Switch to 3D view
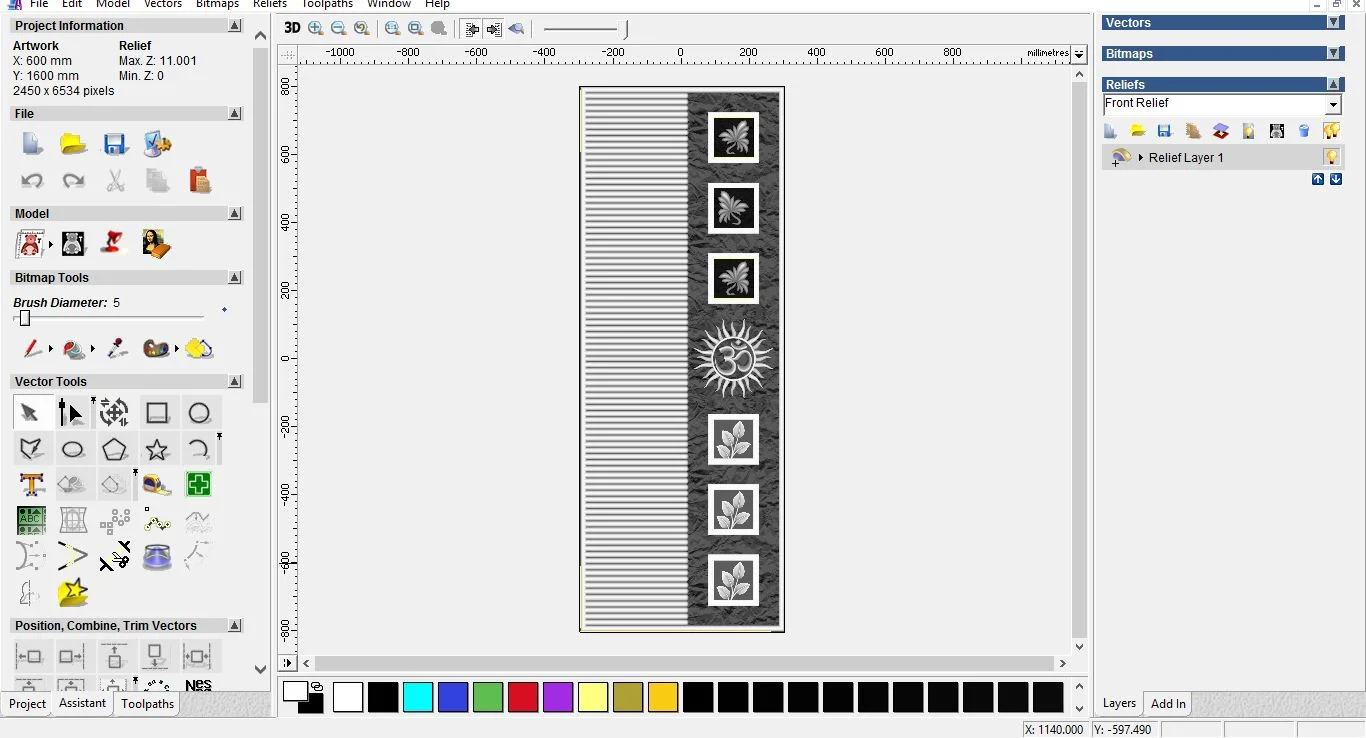 (x=292, y=28)
